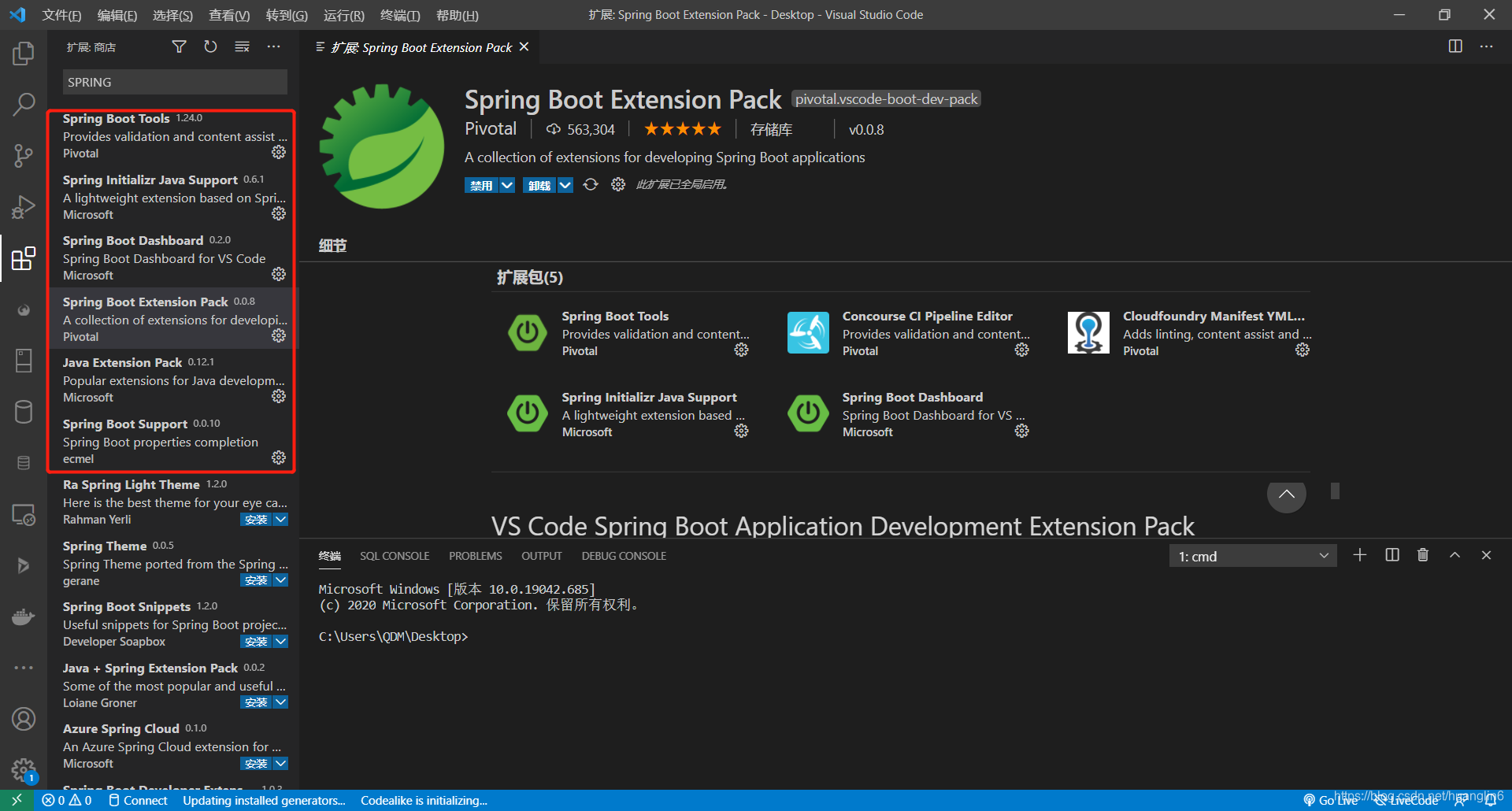This screenshot has height=811, width=1512.
Task: Install the Ra Spring Light Theme extension
Action: 256,520
